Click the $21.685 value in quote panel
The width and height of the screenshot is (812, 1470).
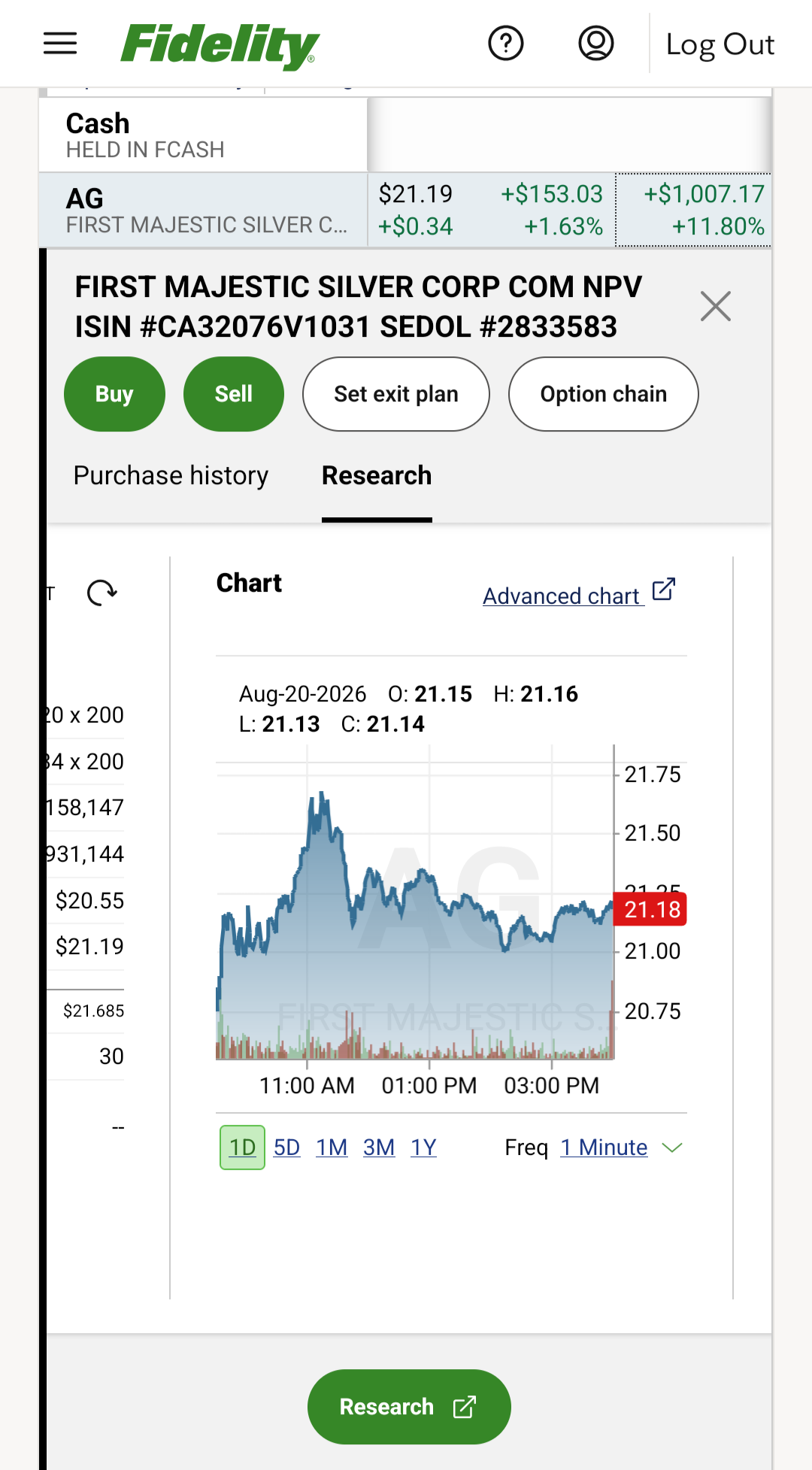click(93, 1011)
